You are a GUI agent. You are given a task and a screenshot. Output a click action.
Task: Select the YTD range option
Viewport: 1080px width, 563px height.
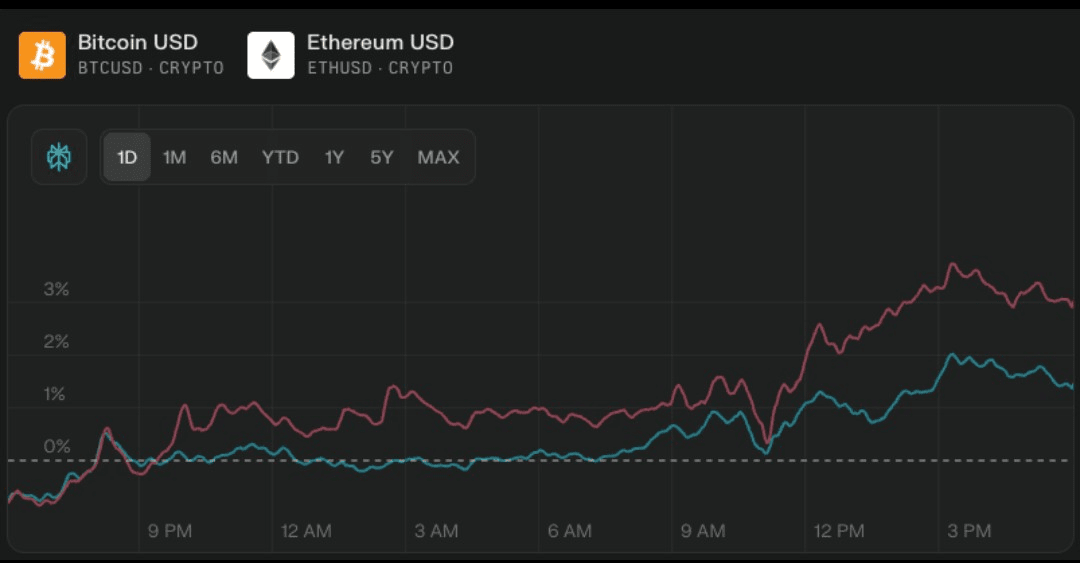point(280,157)
